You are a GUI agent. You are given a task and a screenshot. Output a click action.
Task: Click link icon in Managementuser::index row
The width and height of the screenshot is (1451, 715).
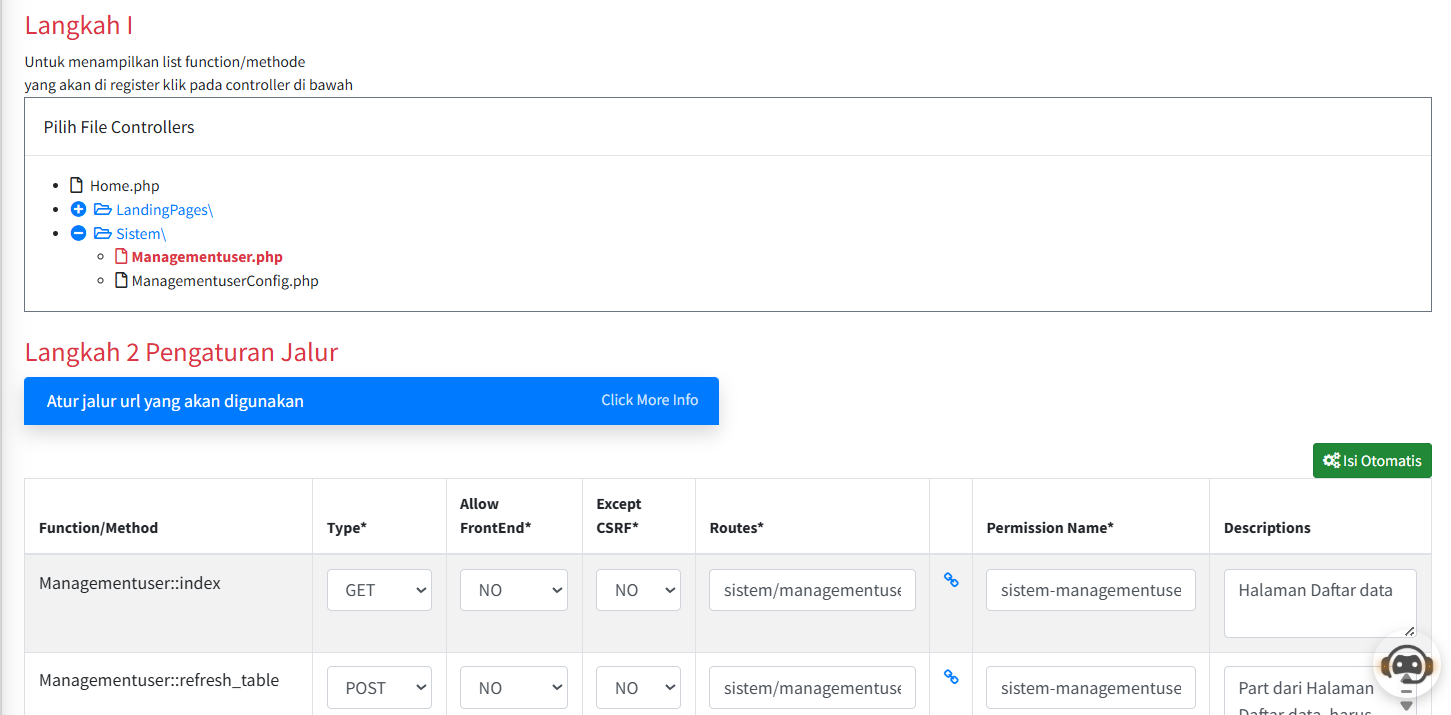951,579
